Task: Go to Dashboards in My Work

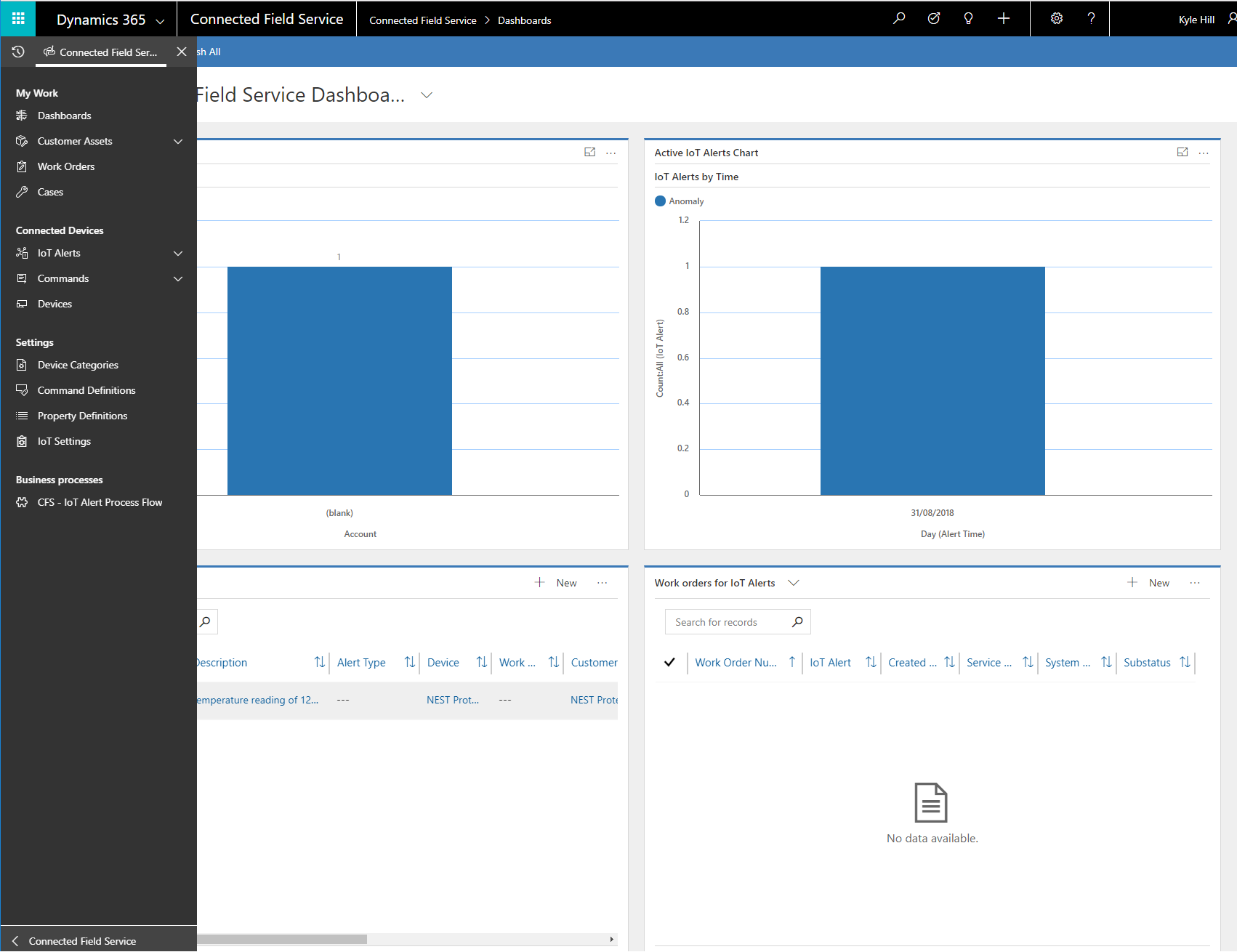Action: click(x=64, y=116)
